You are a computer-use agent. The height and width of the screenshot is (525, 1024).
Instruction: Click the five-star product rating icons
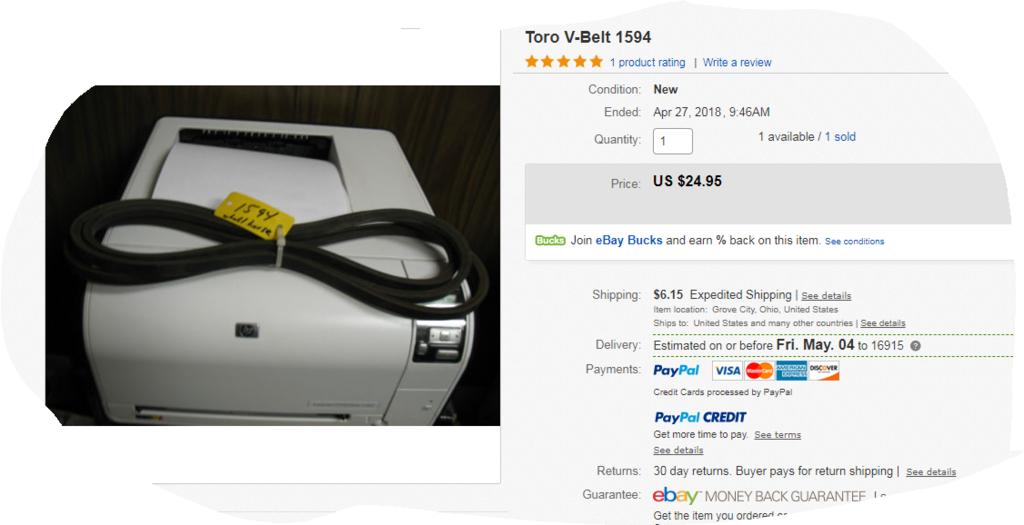(564, 62)
